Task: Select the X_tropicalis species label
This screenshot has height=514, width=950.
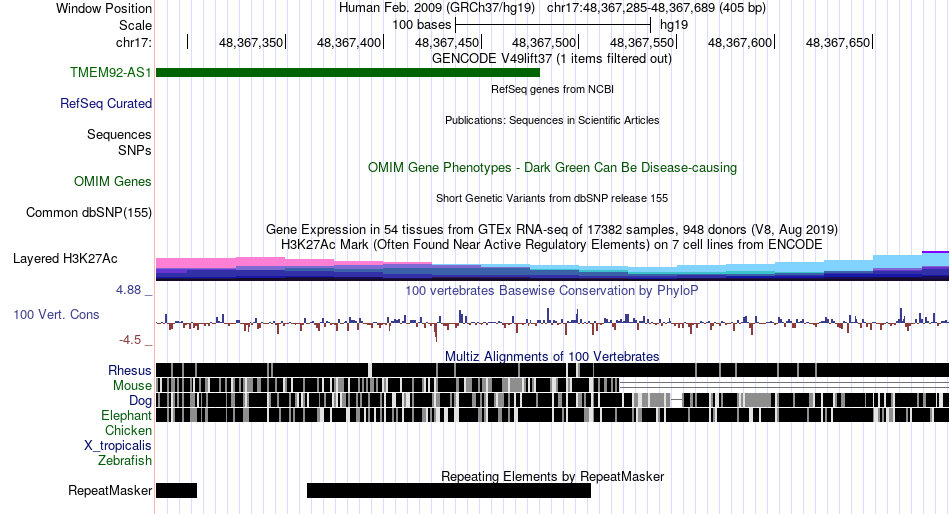Action: click(118, 446)
